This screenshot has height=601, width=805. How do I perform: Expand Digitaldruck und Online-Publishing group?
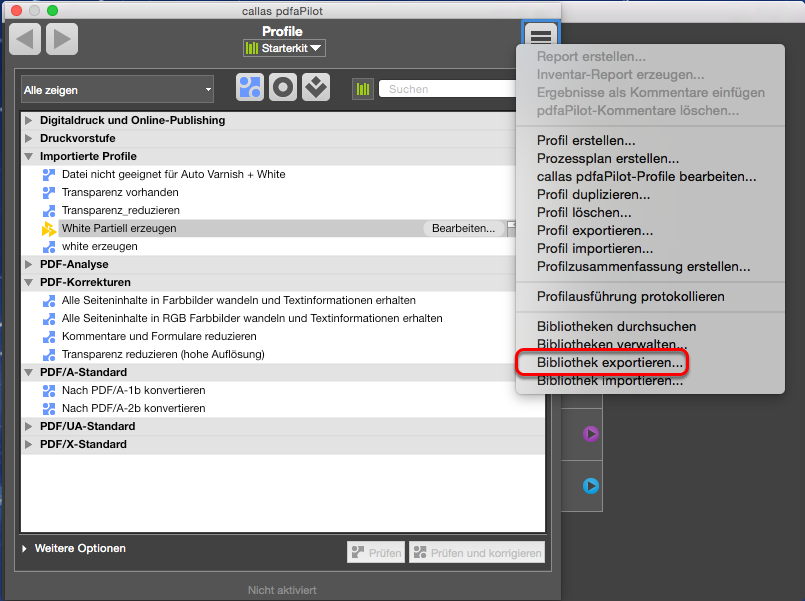29,120
